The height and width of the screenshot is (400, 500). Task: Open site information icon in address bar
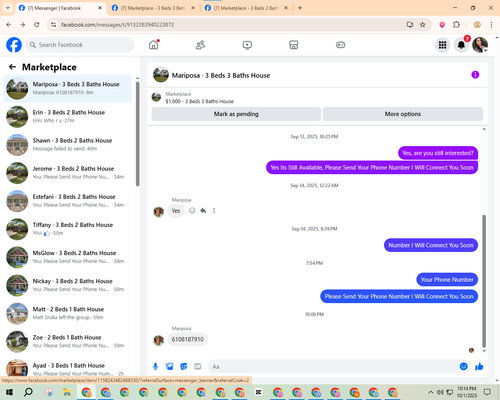53,24
